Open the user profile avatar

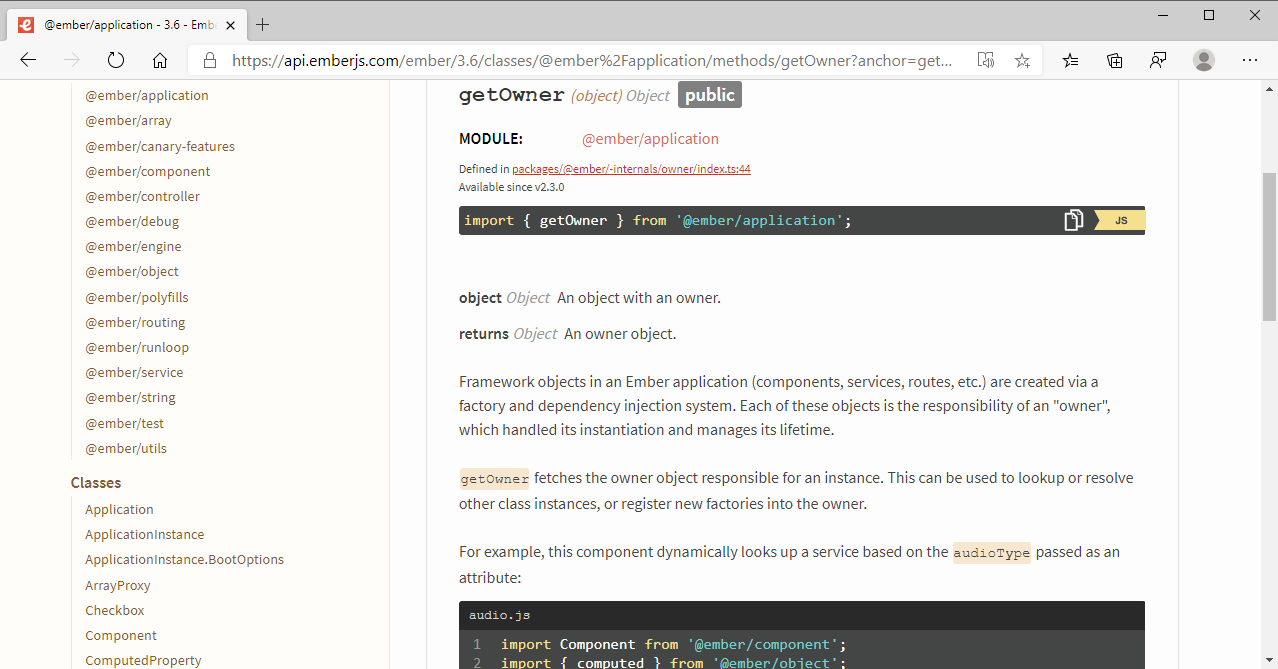1204,60
